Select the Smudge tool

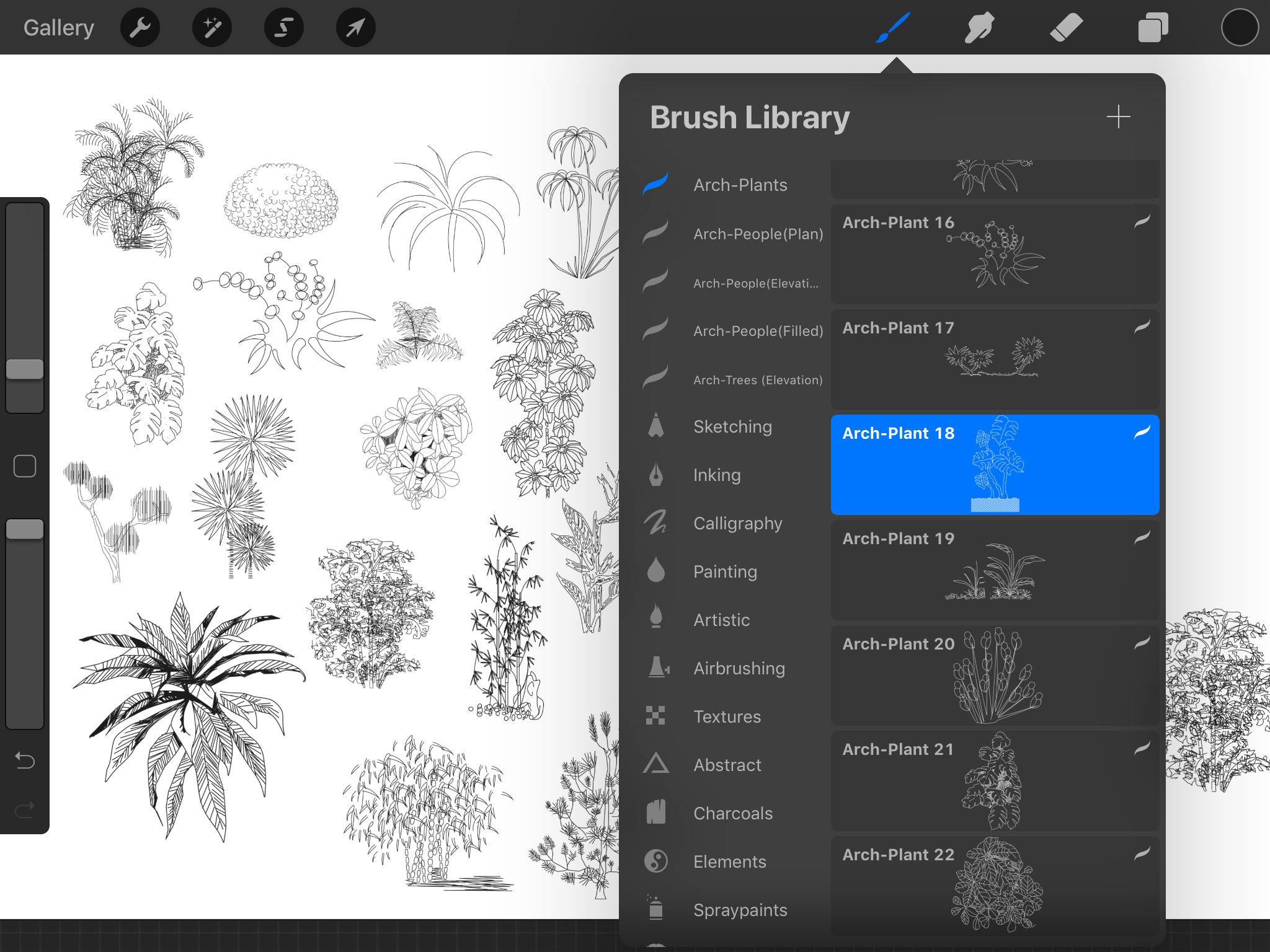pyautogui.click(x=980, y=27)
